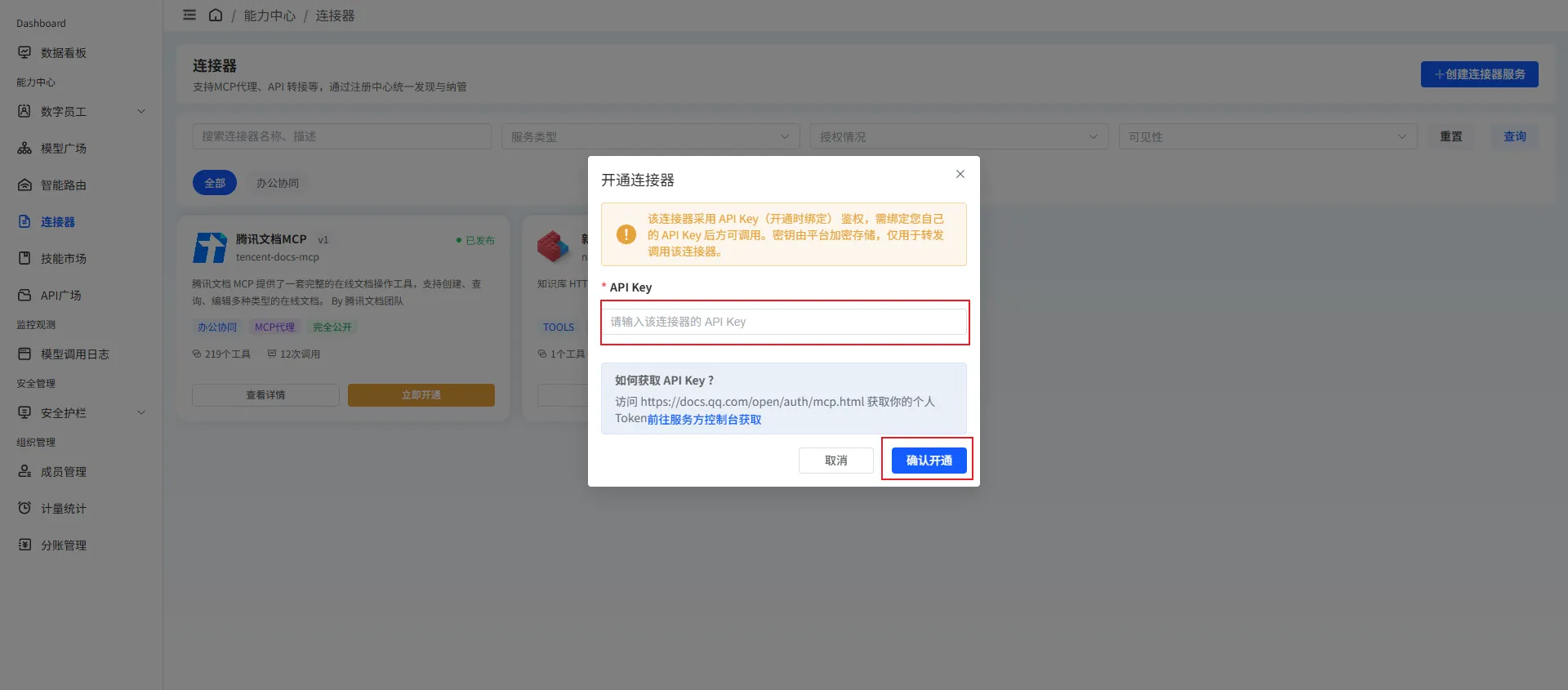
Task: Click the 腾讯文档MCP logo icon
Action: 210,247
